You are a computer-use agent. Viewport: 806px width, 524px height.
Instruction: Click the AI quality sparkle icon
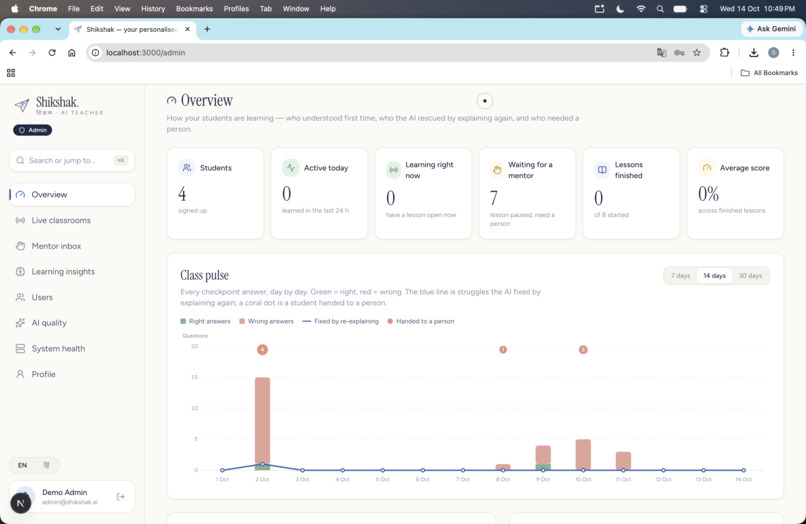coord(20,323)
